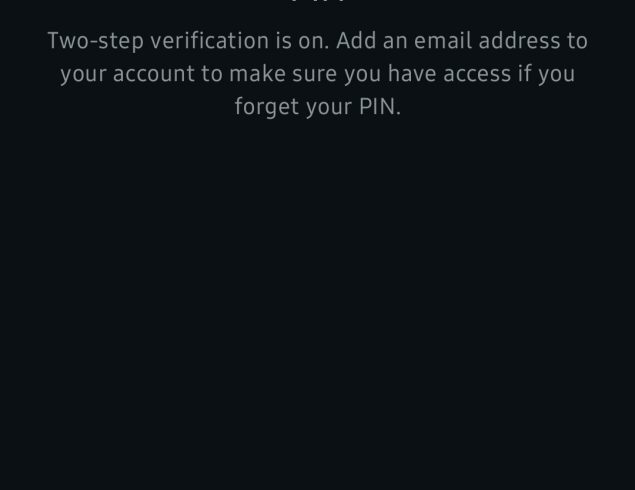The image size is (635, 490).
Task: Click the phrase "is on." in the first line
Action: [302, 41]
